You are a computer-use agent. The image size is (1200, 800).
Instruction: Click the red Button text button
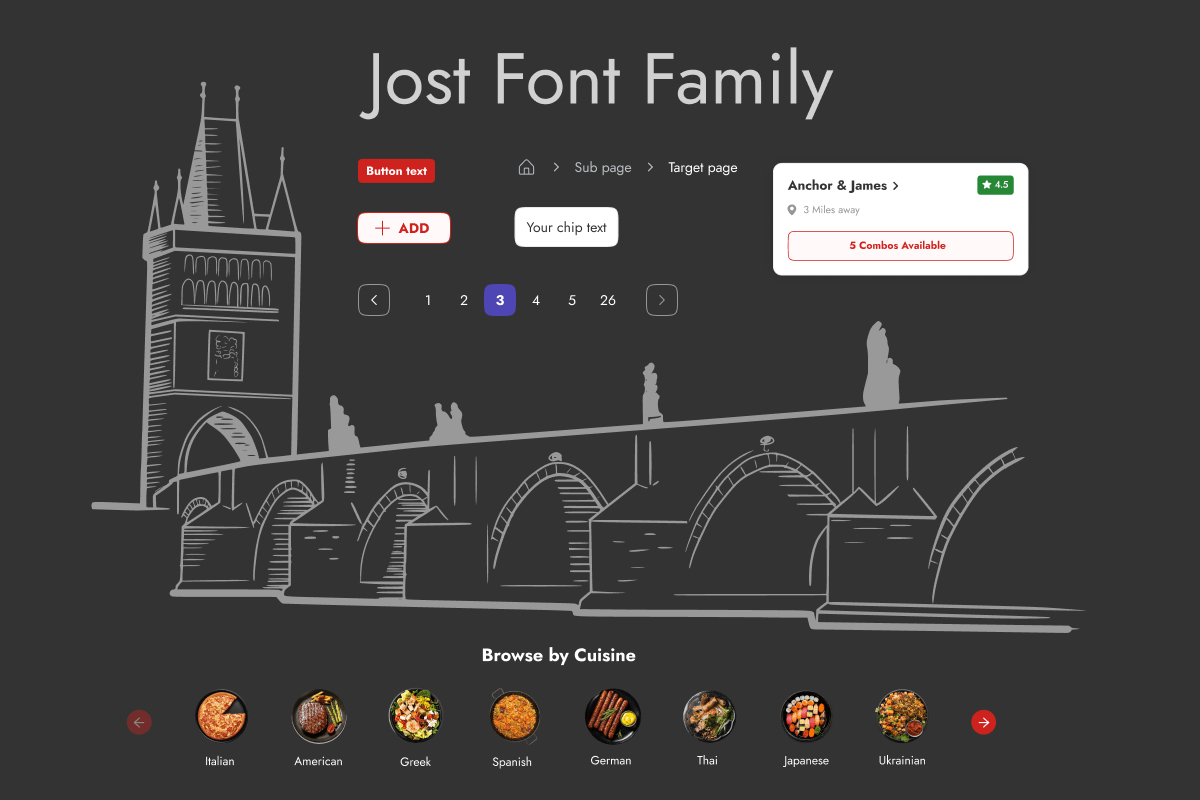(x=396, y=171)
